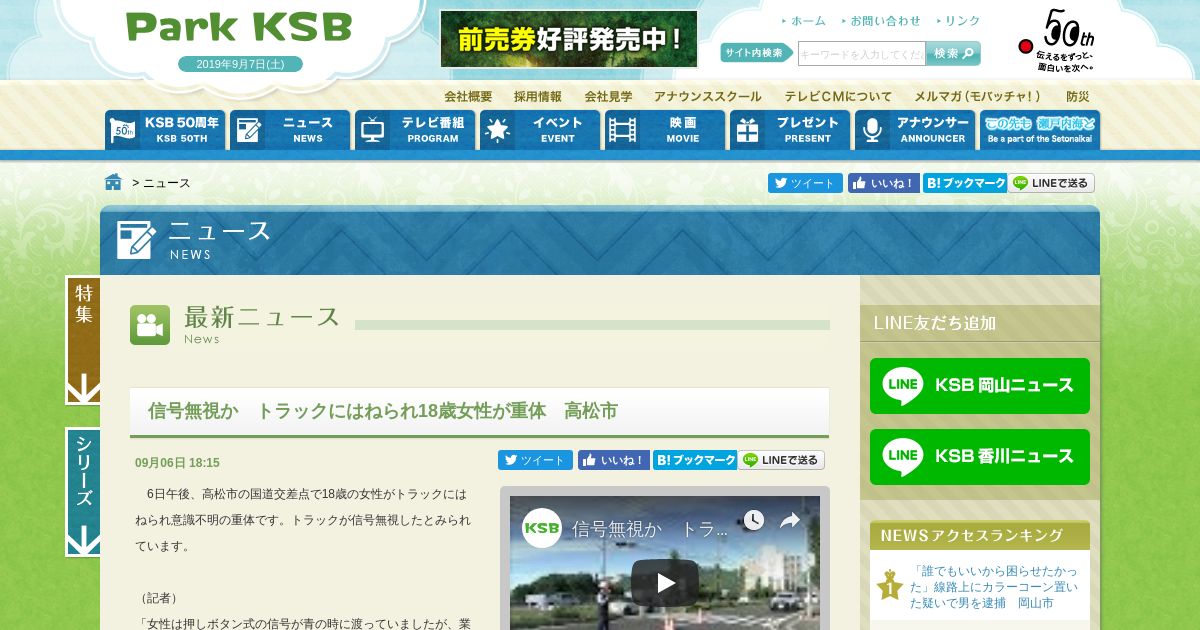This screenshot has width=1200, height=630.
Task: Open the お問い合わせ link
Action: pos(880,21)
